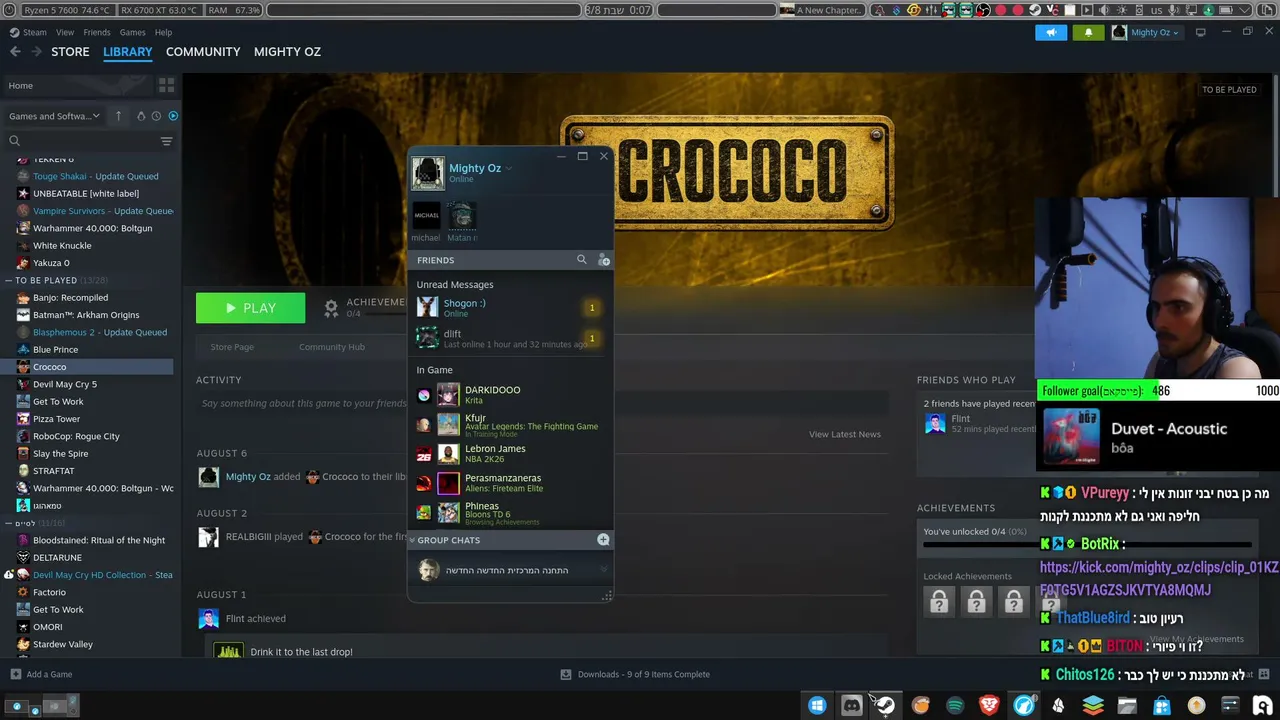This screenshot has height=720, width=1280.
Task: Search friends with magnifier icon
Action: (582, 260)
